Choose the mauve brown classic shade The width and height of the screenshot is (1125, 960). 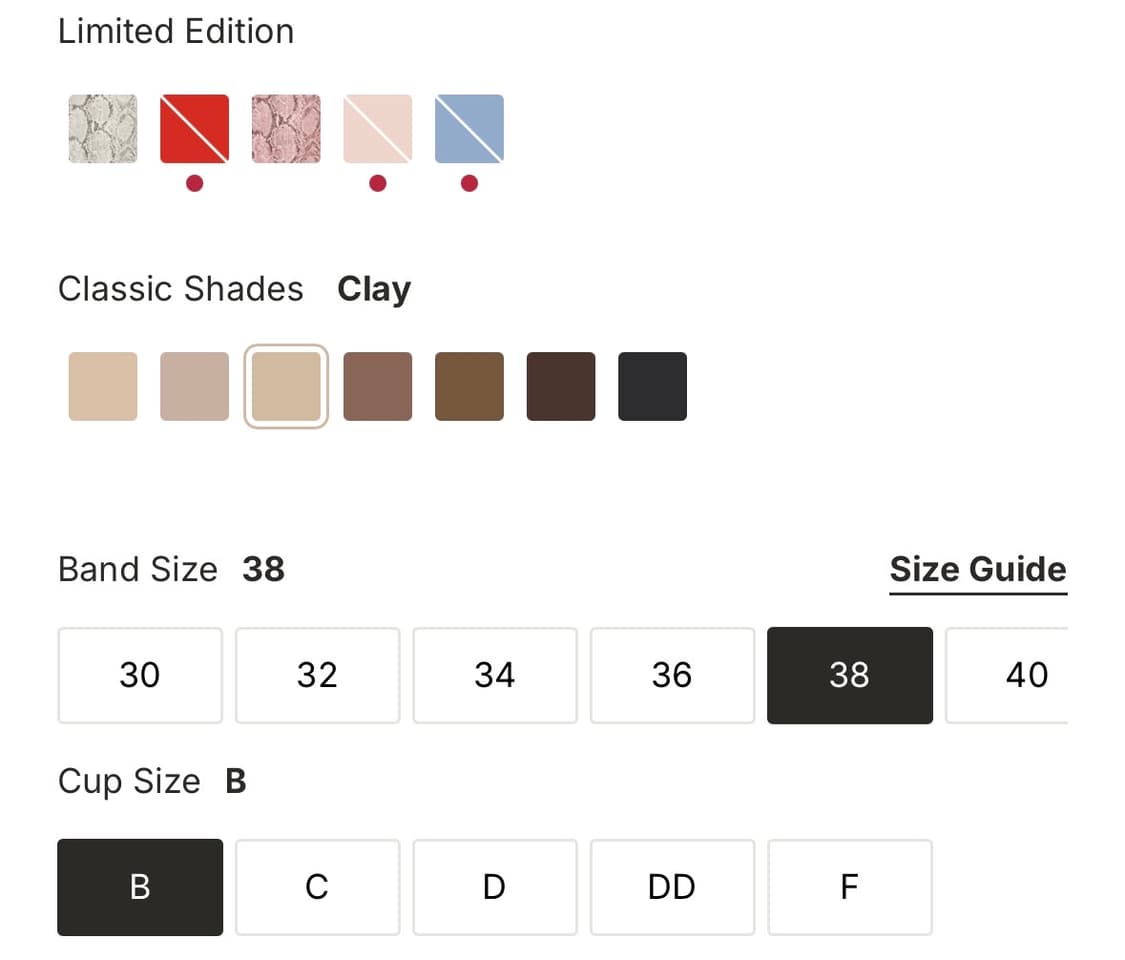point(378,386)
